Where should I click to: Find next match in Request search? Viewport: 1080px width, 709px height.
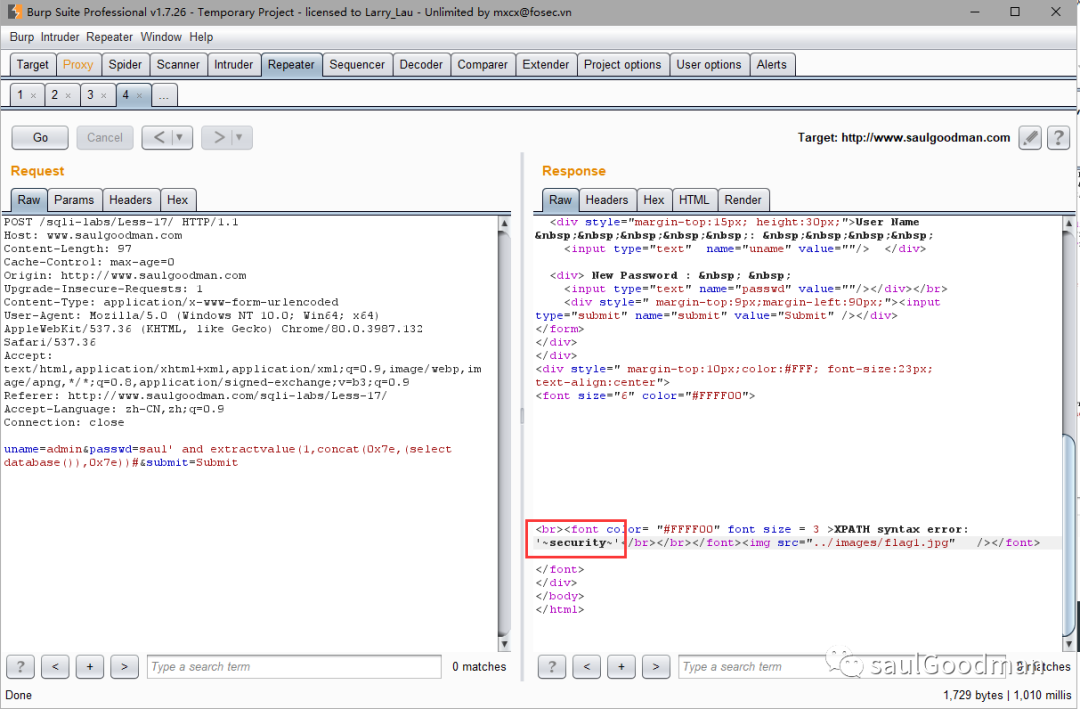point(124,667)
